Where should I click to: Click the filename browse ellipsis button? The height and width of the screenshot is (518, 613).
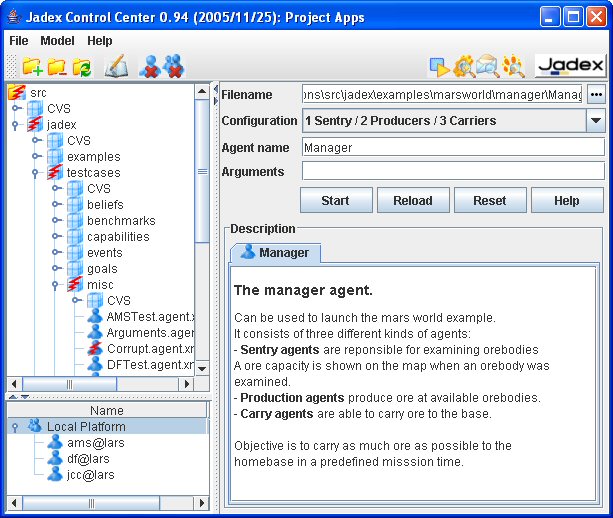pyautogui.click(x=596, y=95)
